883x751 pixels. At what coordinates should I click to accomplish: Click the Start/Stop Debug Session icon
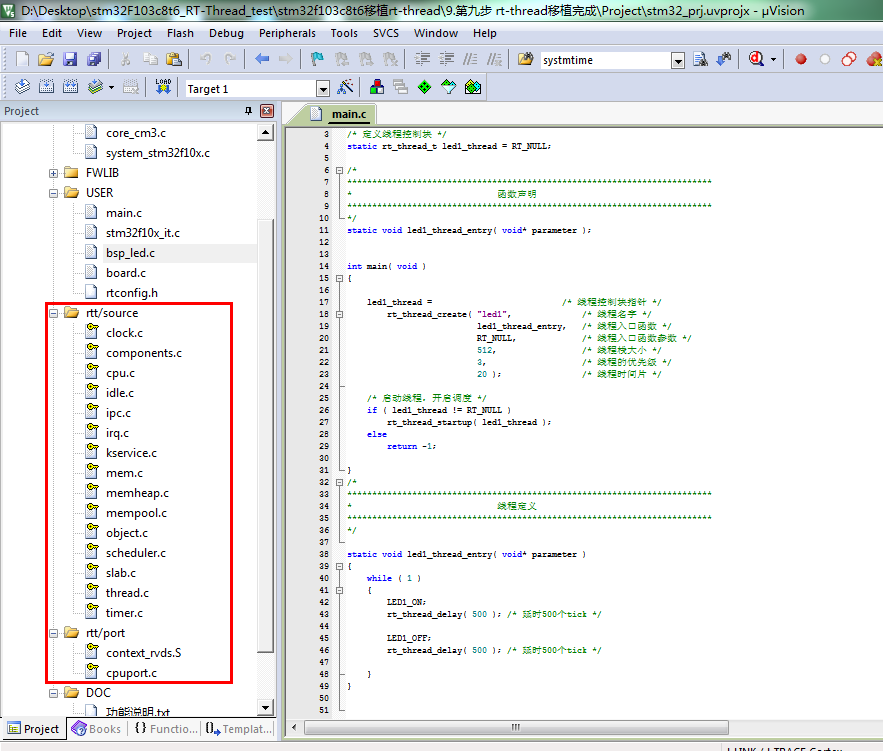[757, 60]
